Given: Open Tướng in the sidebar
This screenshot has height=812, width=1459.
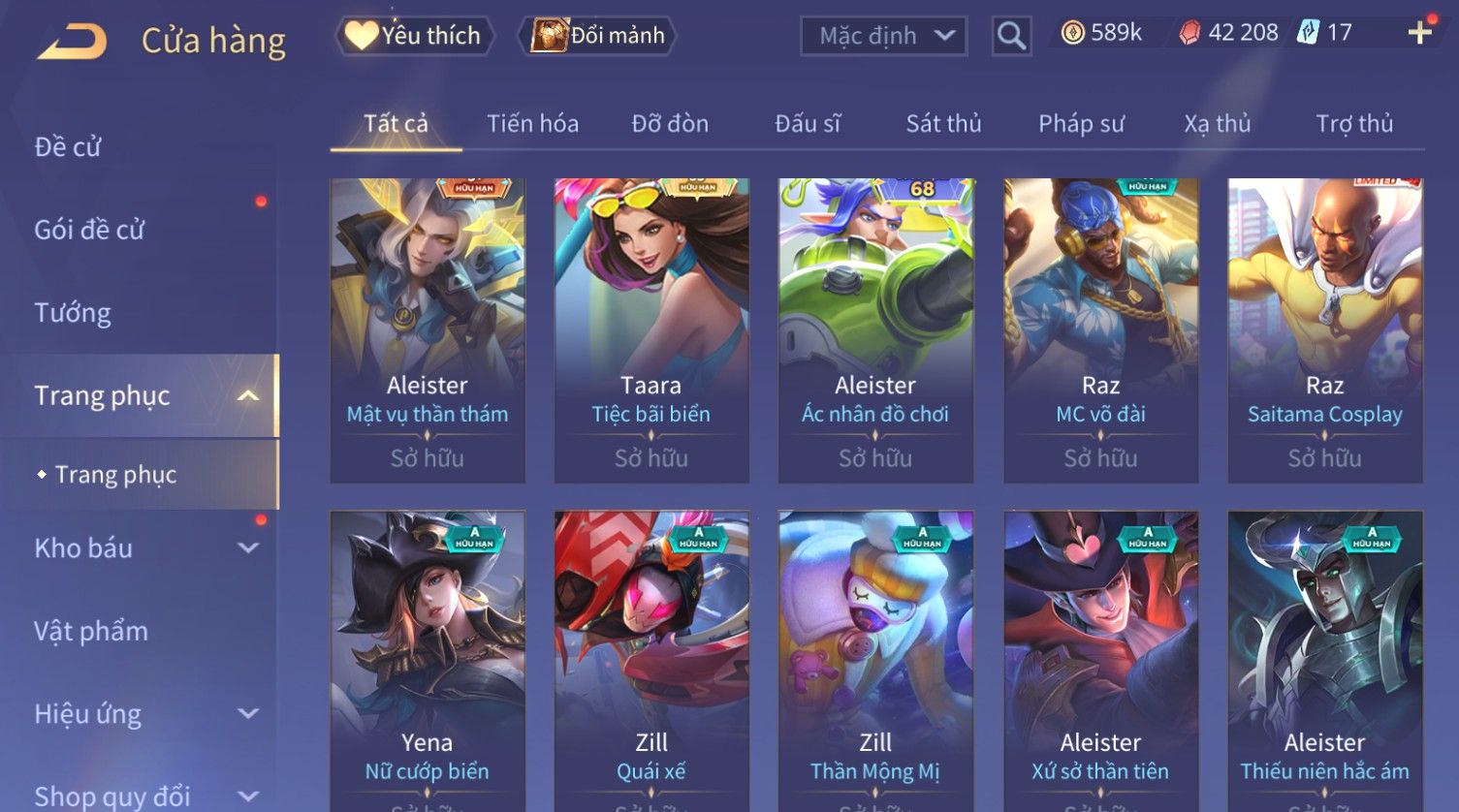Looking at the screenshot, I should [73, 313].
